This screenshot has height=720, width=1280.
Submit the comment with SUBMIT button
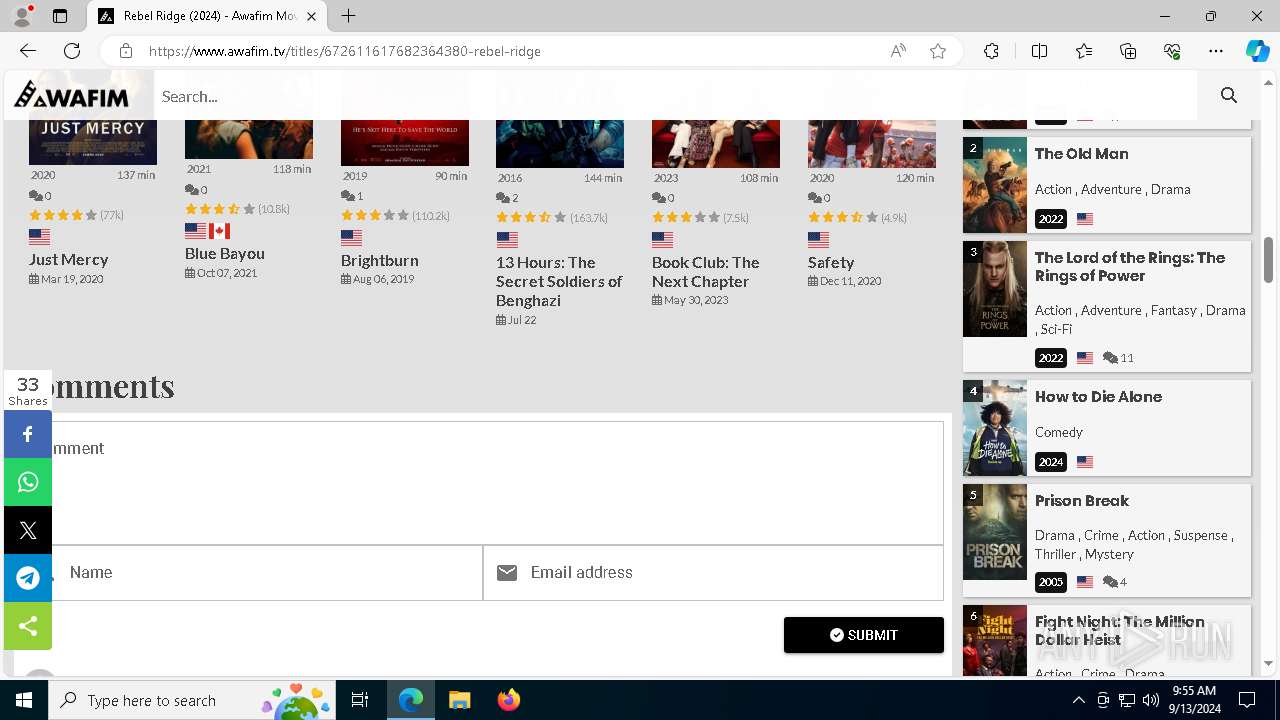864,635
